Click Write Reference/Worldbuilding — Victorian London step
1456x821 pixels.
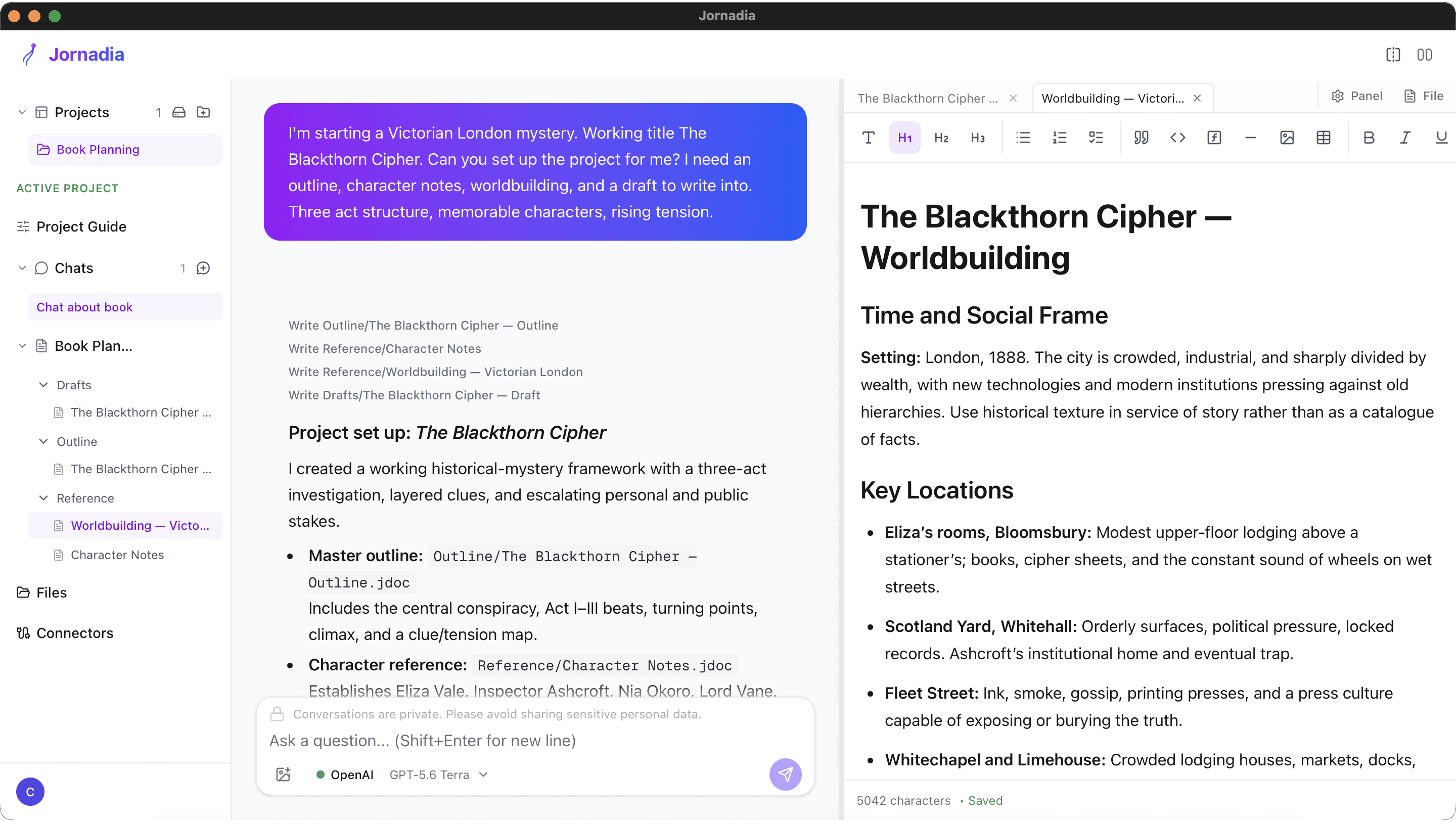tap(435, 372)
